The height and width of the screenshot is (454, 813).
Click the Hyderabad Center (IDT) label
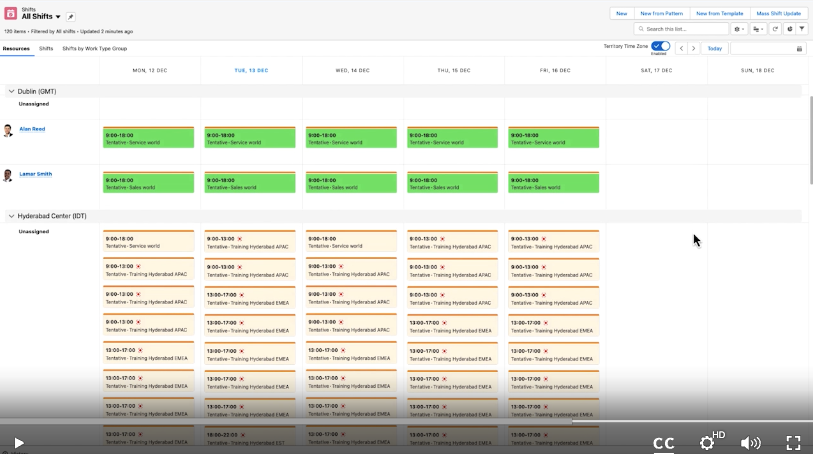click(52, 216)
